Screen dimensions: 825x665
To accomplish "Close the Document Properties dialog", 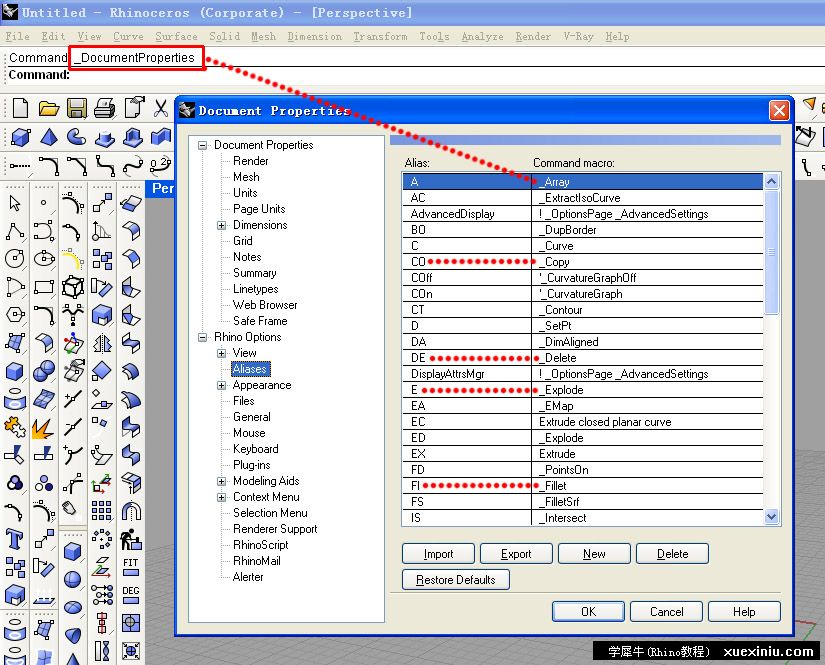I will point(779,110).
